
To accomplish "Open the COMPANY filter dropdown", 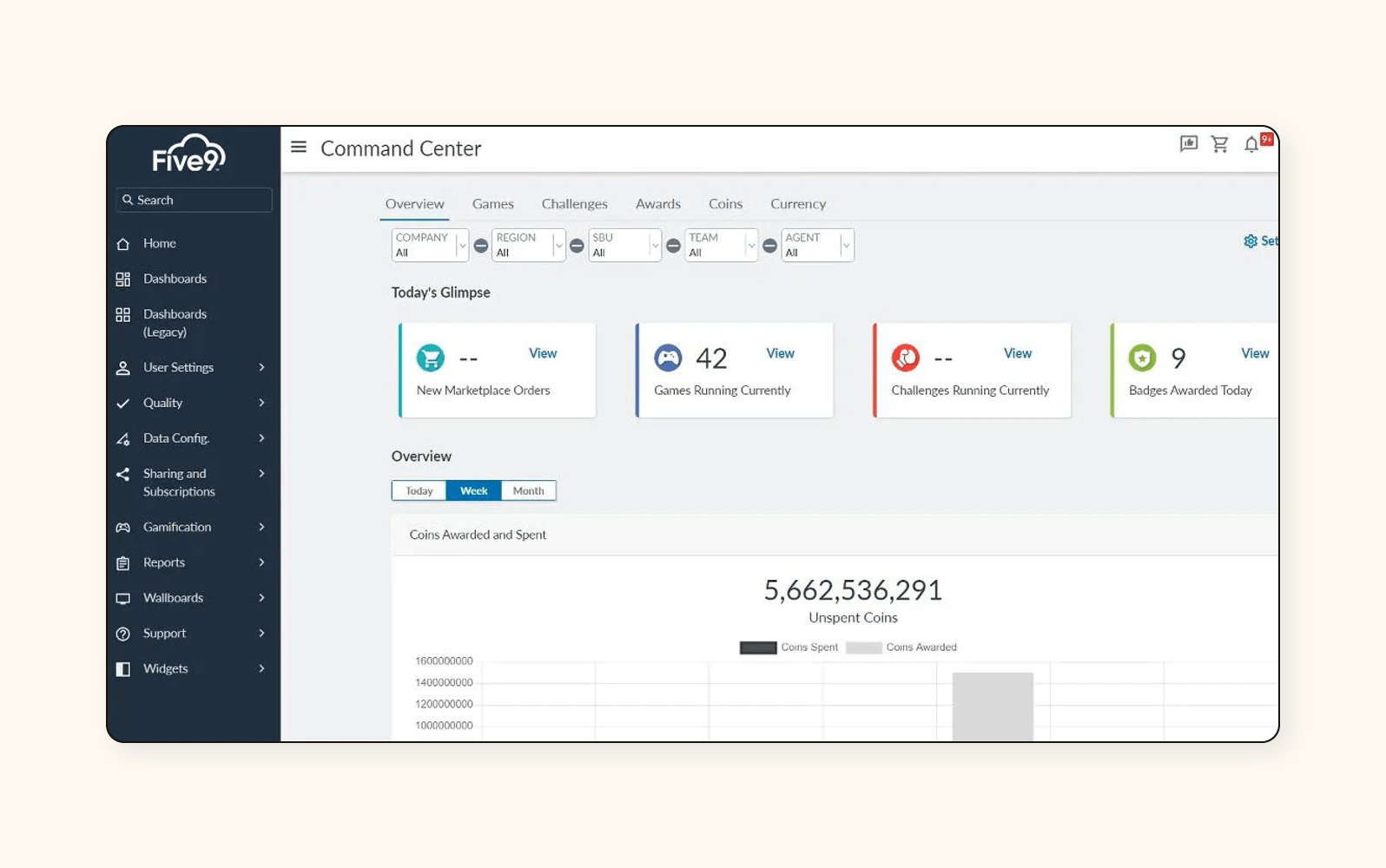I will [430, 246].
